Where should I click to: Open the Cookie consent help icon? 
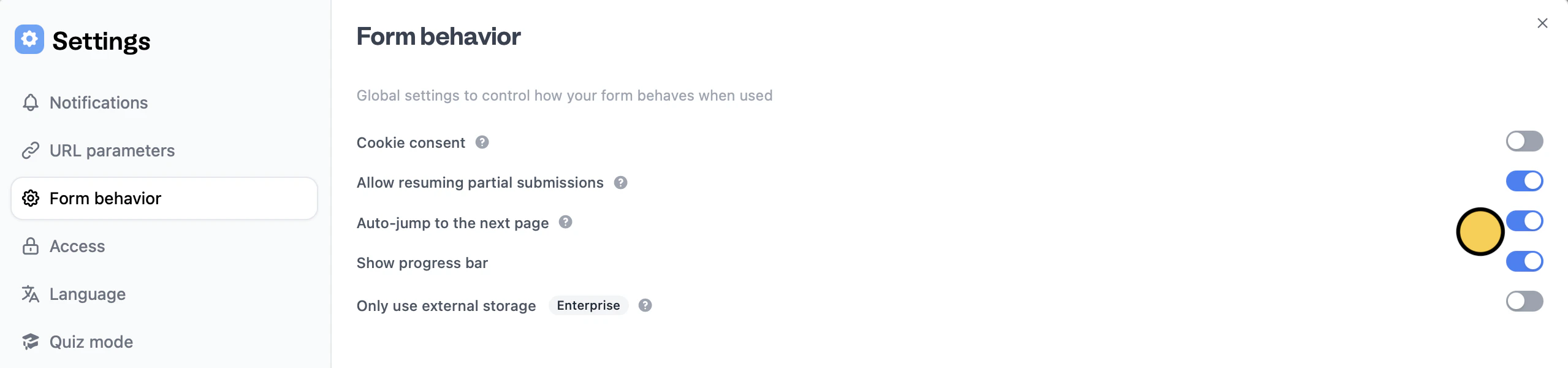(x=482, y=142)
